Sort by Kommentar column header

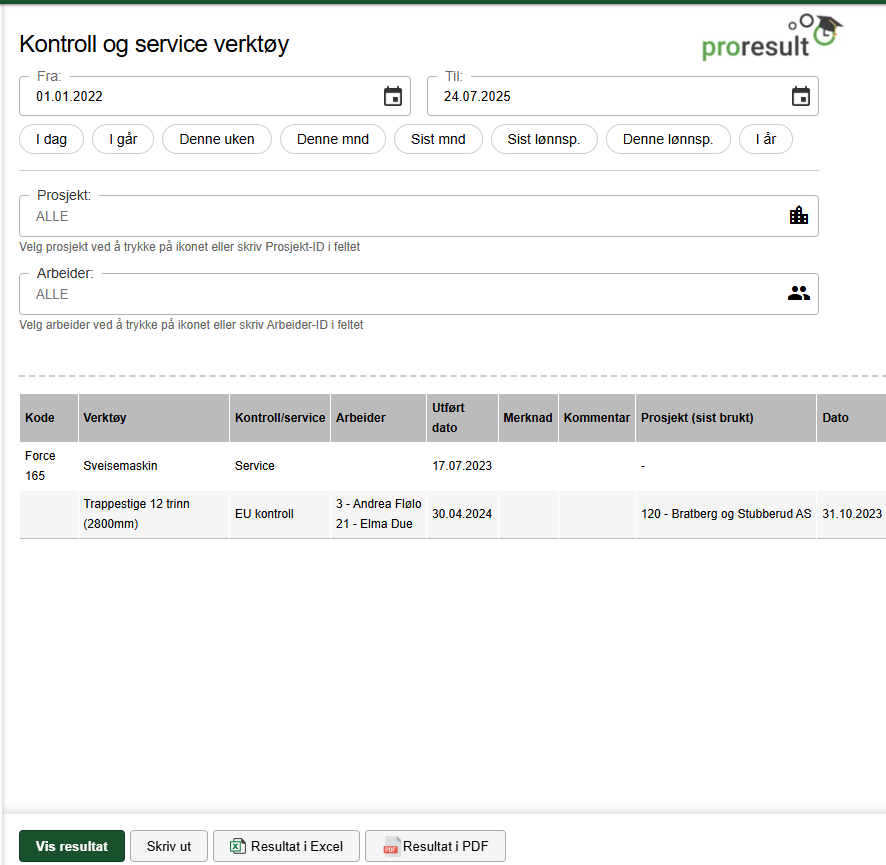point(597,418)
